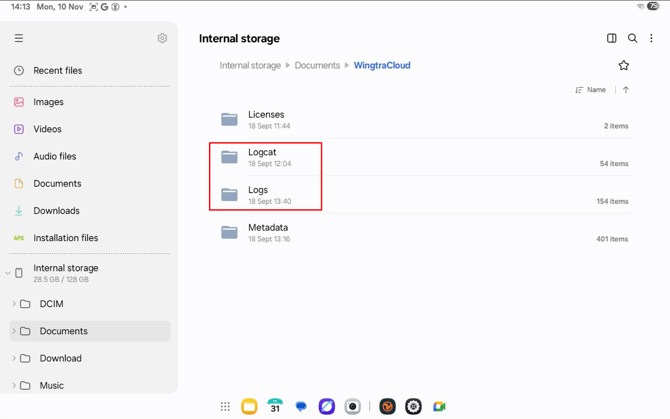Open sort by Name options
This screenshot has height=419, width=670.
pyautogui.click(x=591, y=90)
